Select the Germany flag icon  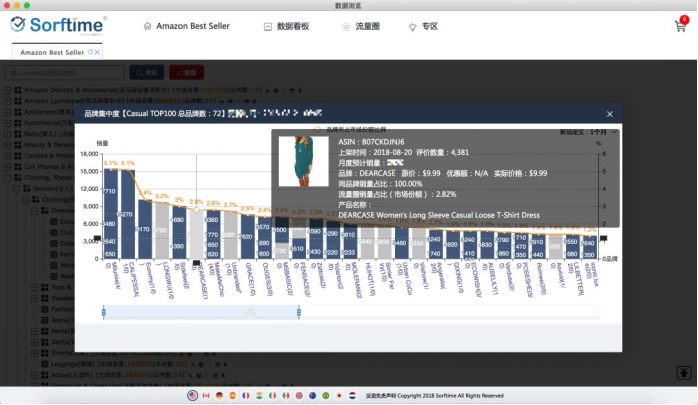click(217, 395)
